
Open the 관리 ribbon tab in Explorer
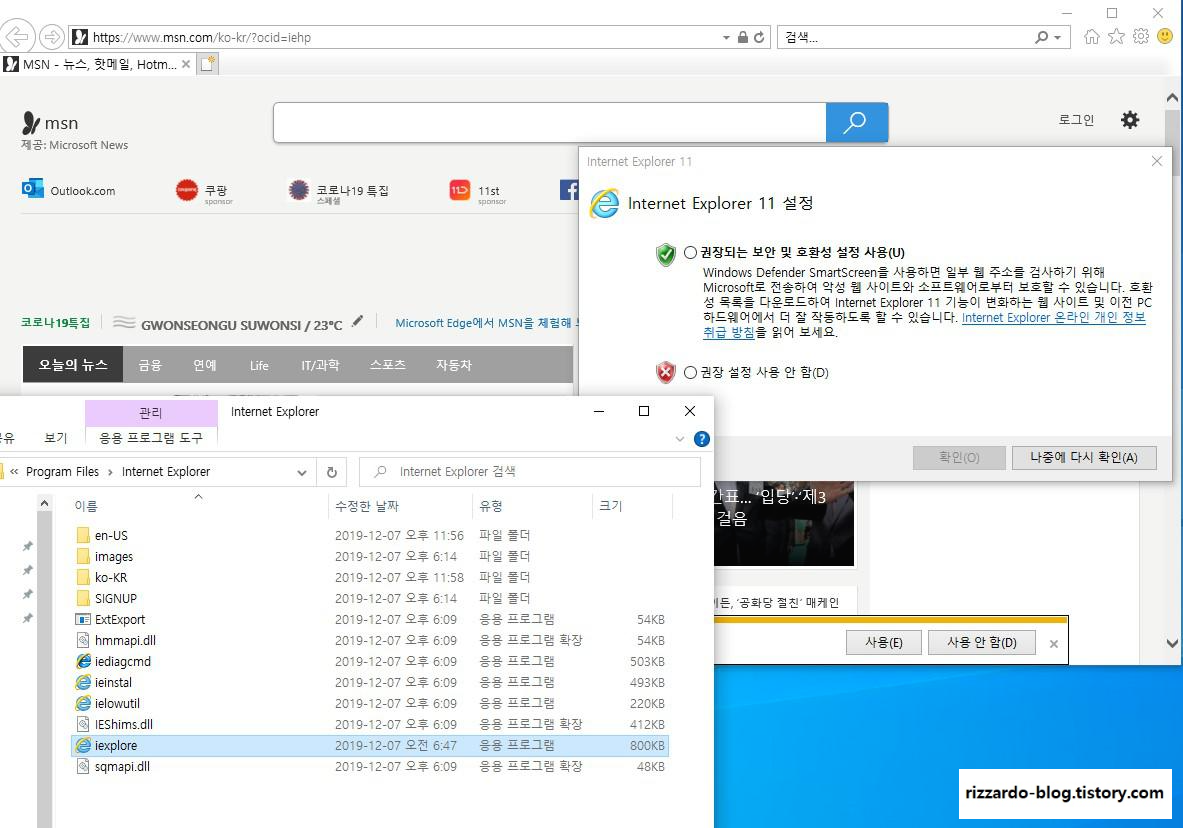150,413
